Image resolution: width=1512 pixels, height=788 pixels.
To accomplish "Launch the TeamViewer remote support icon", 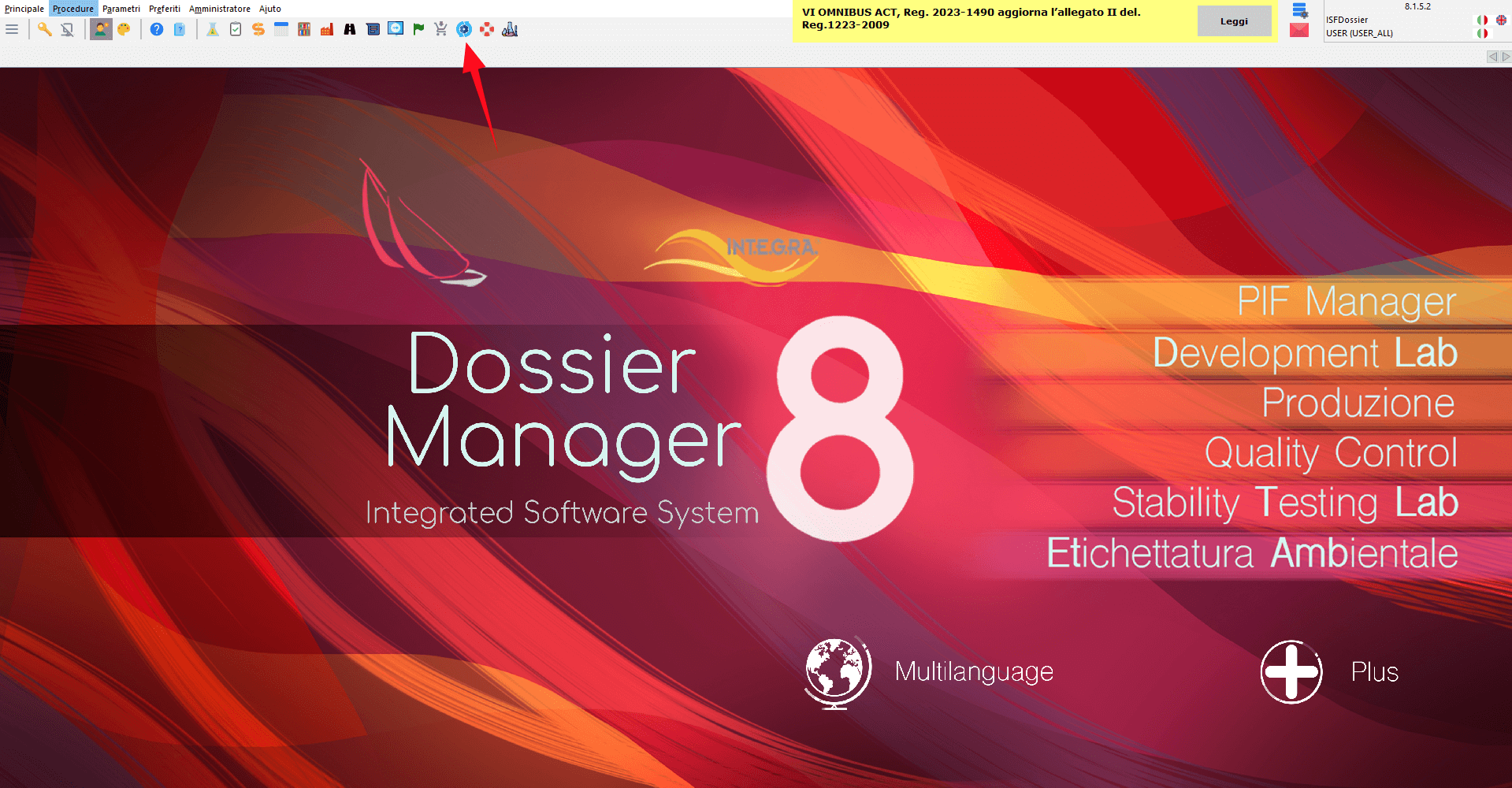I will click(x=396, y=29).
